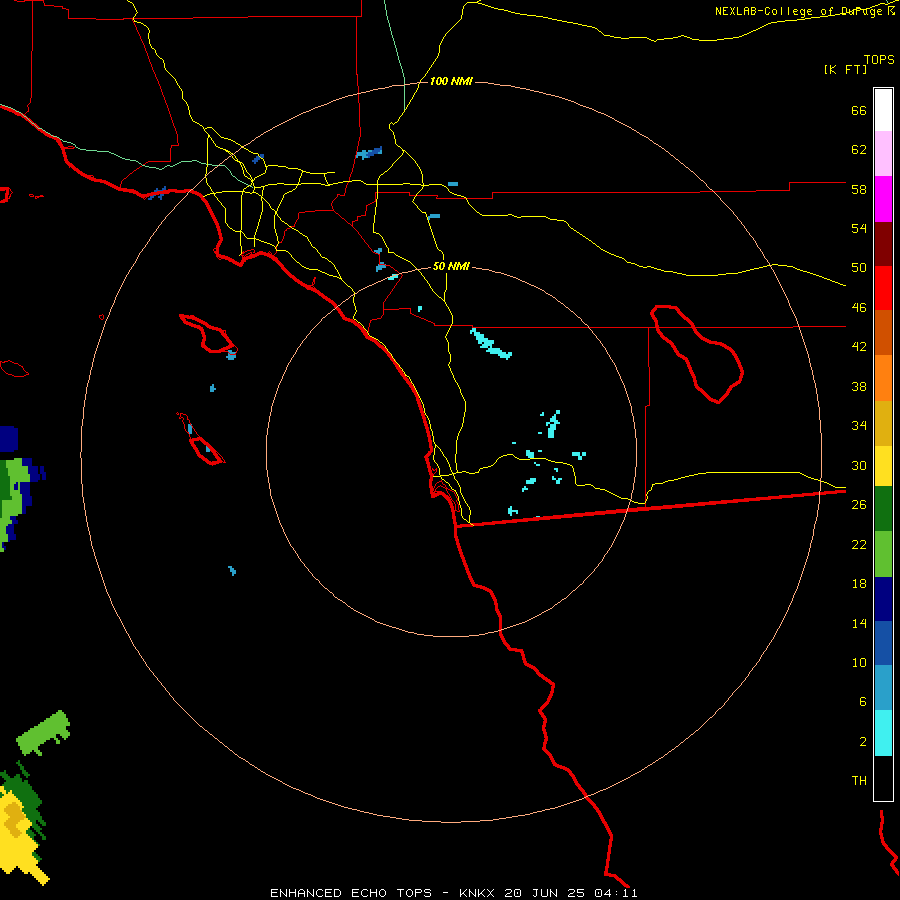Click the legend value 62
This screenshot has width=900, height=900.
(x=859, y=150)
